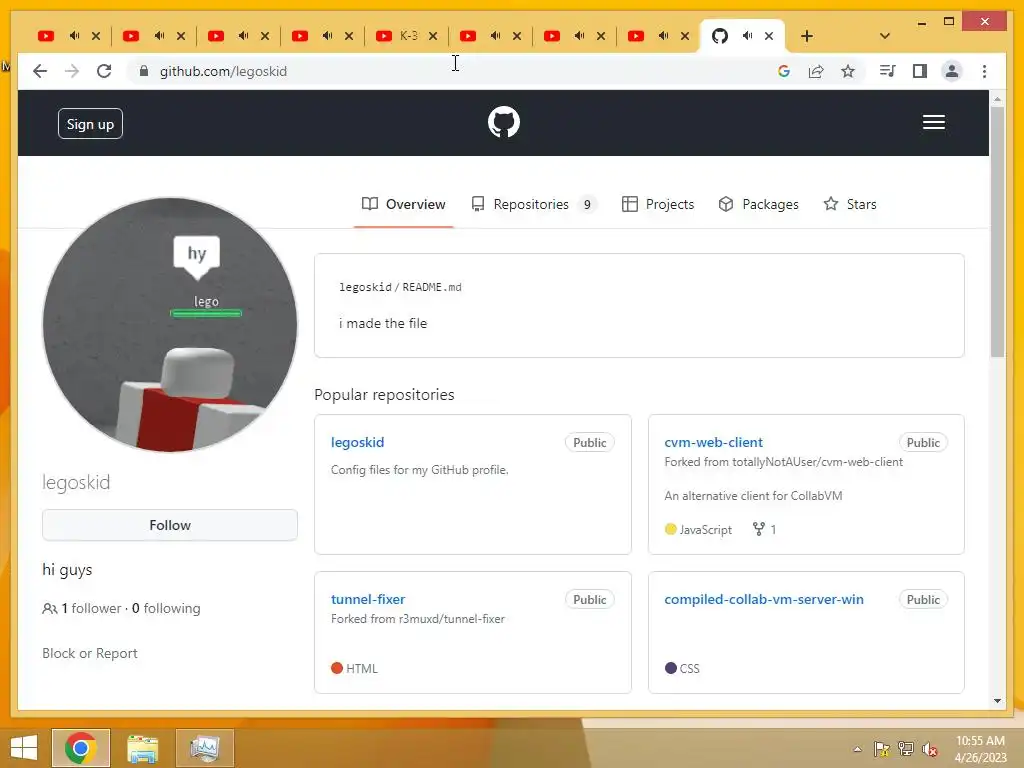
Task: Go forward in browser history
Action: 72,71
